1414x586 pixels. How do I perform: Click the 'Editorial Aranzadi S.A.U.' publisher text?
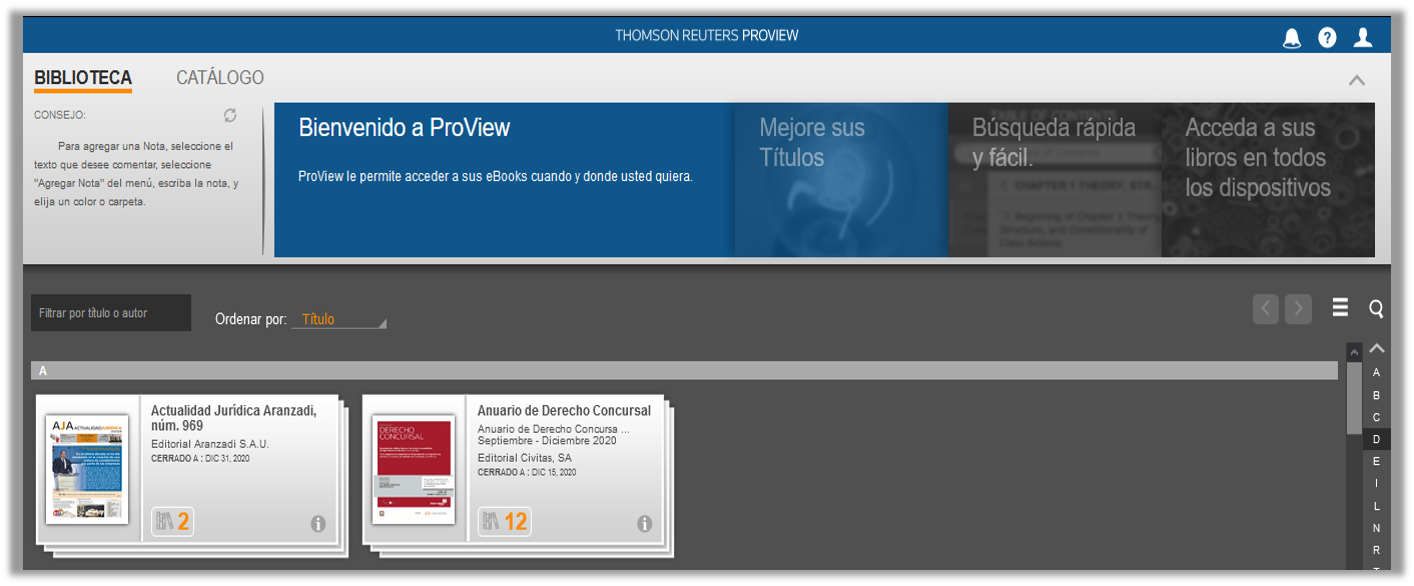click(x=210, y=444)
